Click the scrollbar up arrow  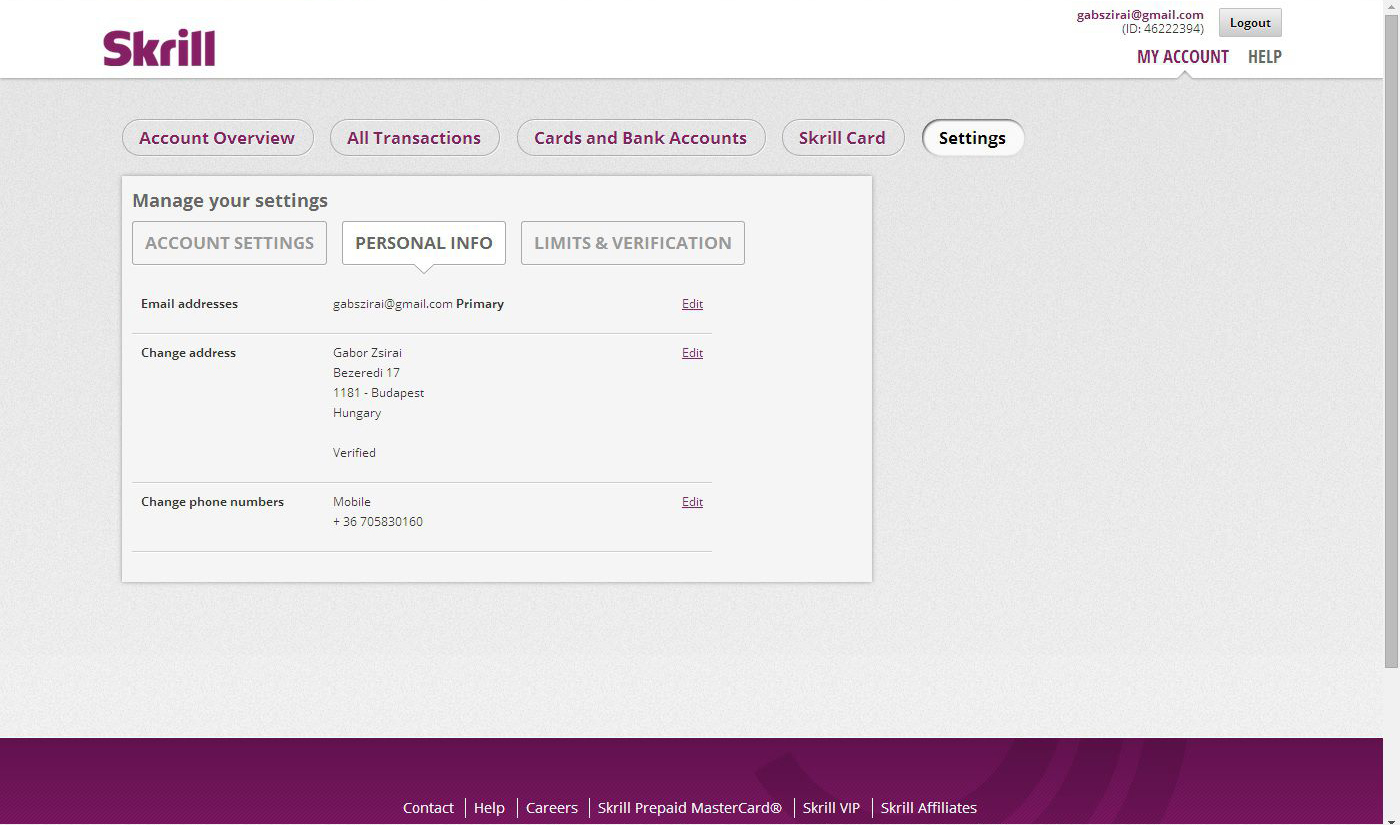[1391, 8]
